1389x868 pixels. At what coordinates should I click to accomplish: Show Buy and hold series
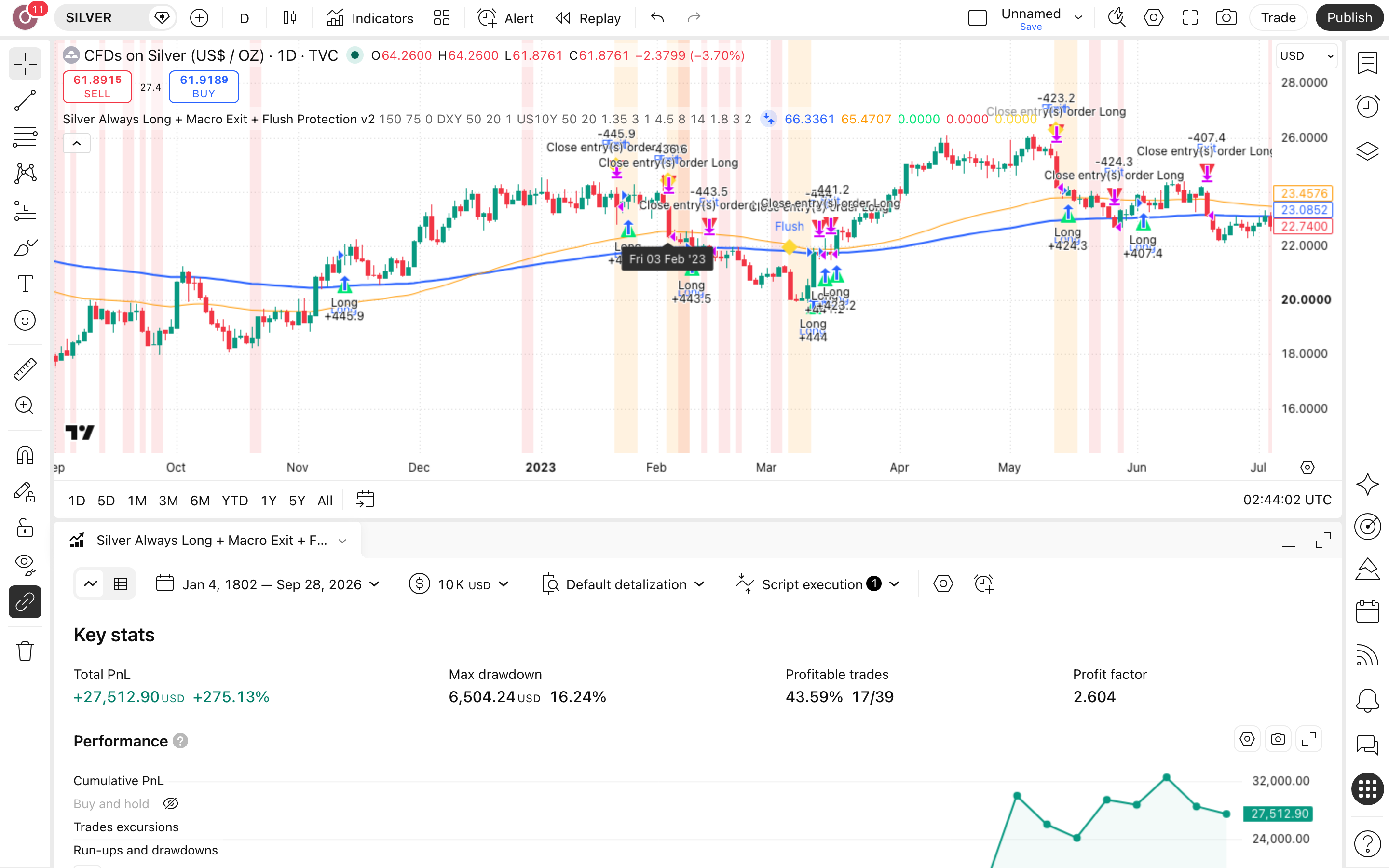170,804
